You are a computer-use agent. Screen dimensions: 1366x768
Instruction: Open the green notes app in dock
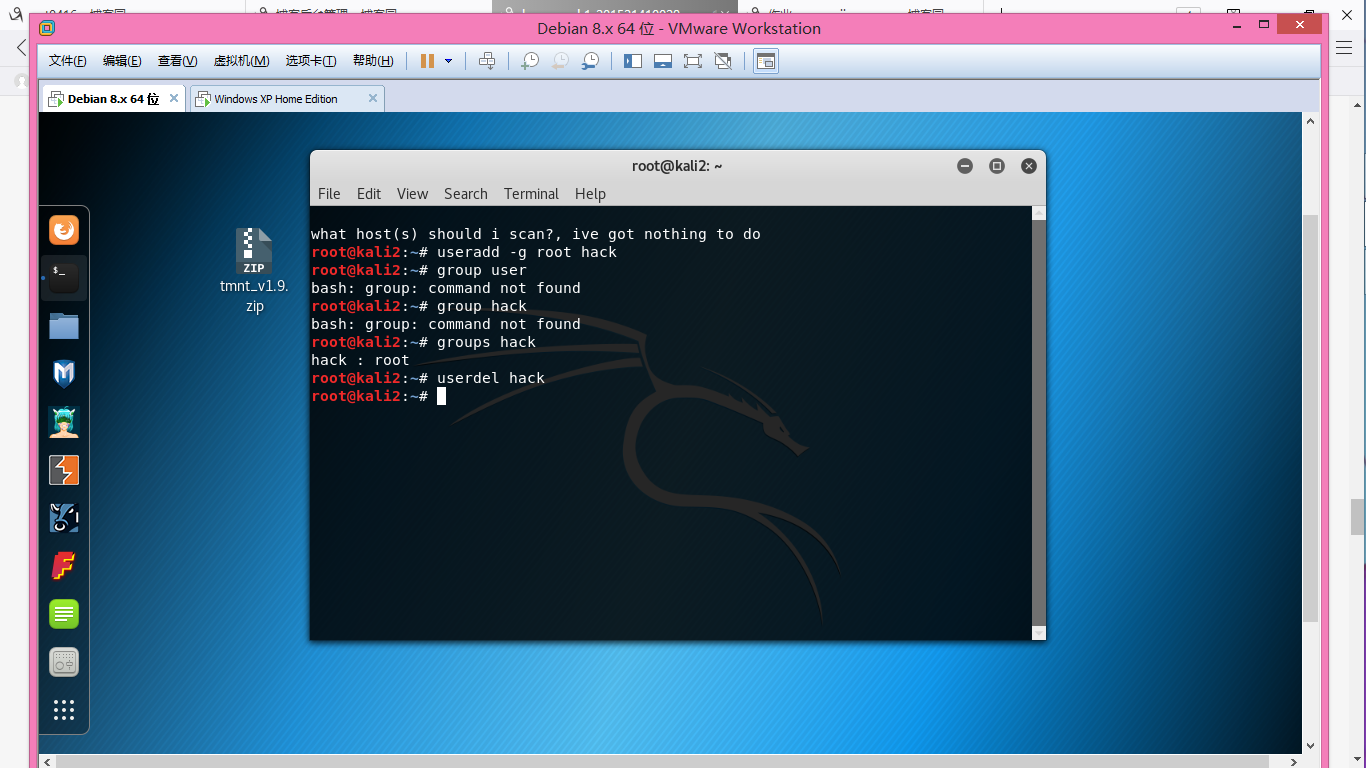64,614
